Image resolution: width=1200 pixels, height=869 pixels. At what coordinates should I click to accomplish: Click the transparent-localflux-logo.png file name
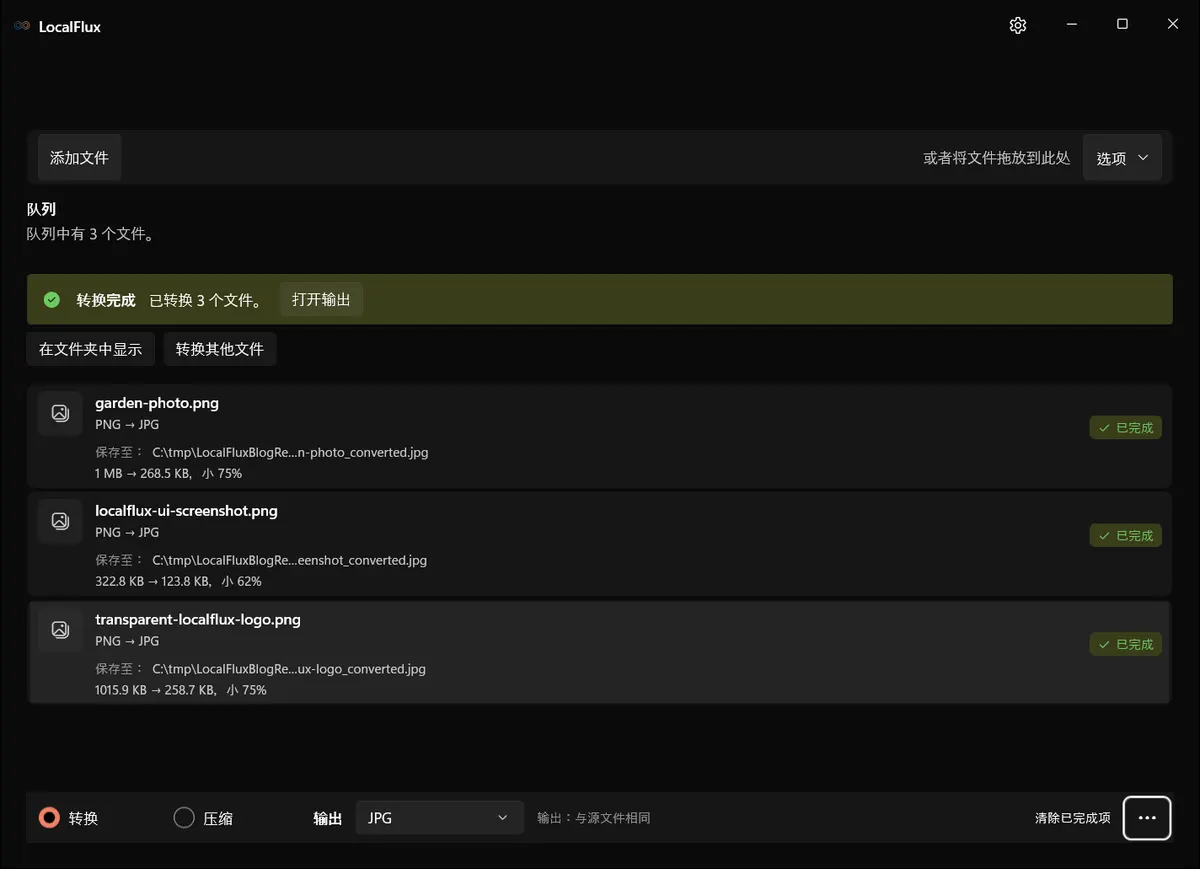click(198, 620)
